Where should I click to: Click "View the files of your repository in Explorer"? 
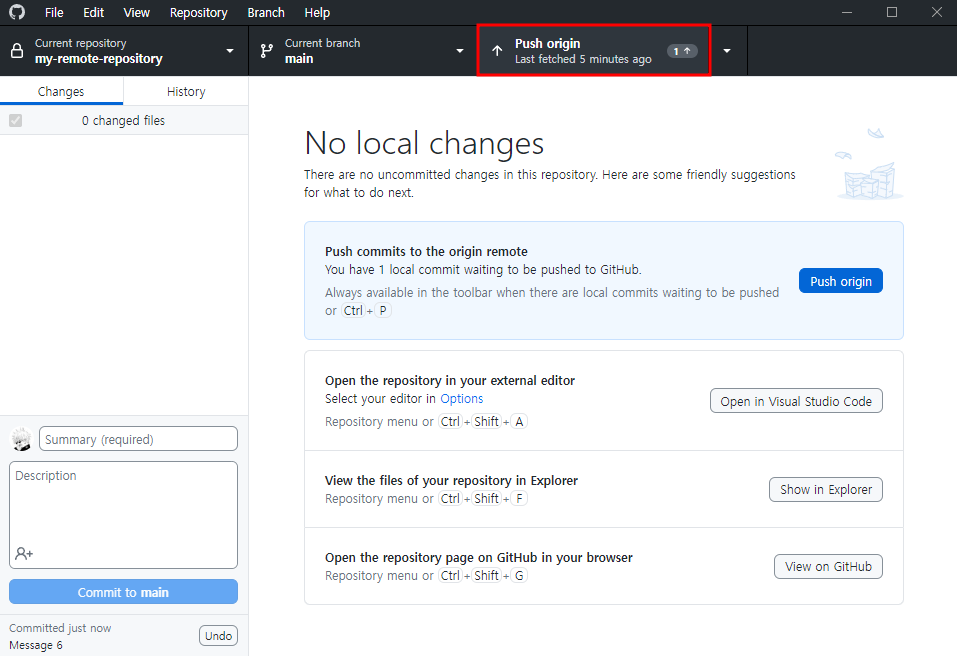tap(451, 480)
